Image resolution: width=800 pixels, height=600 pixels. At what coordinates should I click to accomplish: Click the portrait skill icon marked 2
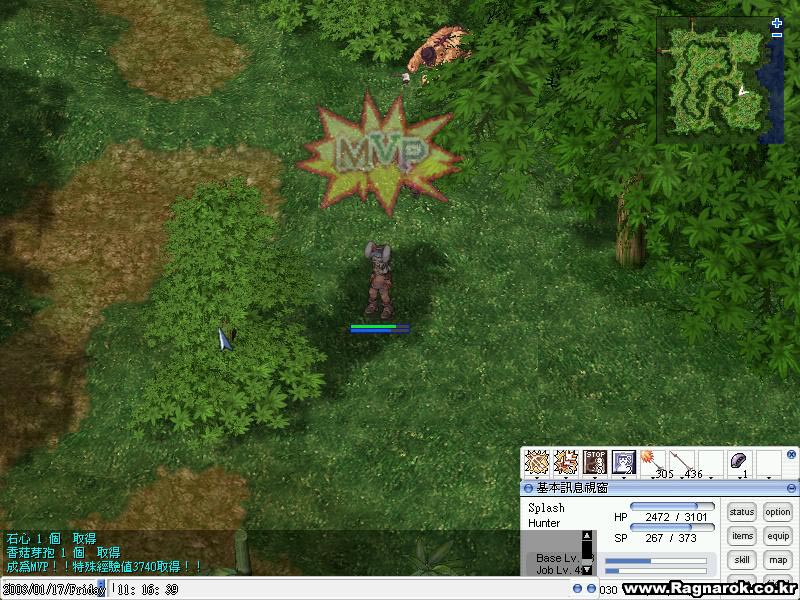pos(624,462)
